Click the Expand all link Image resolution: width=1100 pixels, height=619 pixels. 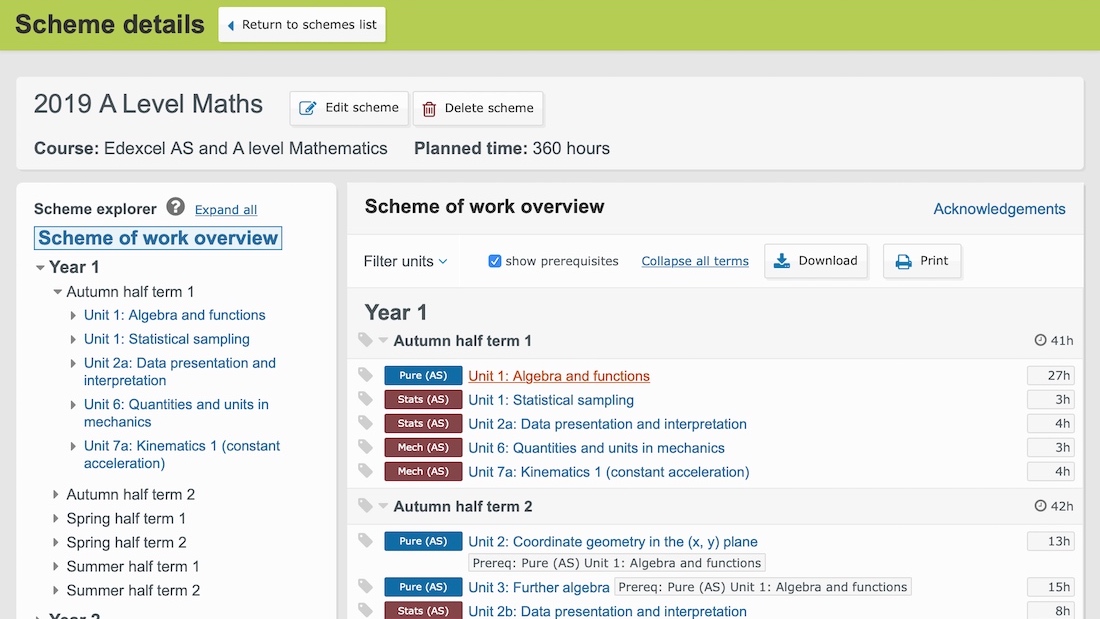click(225, 210)
